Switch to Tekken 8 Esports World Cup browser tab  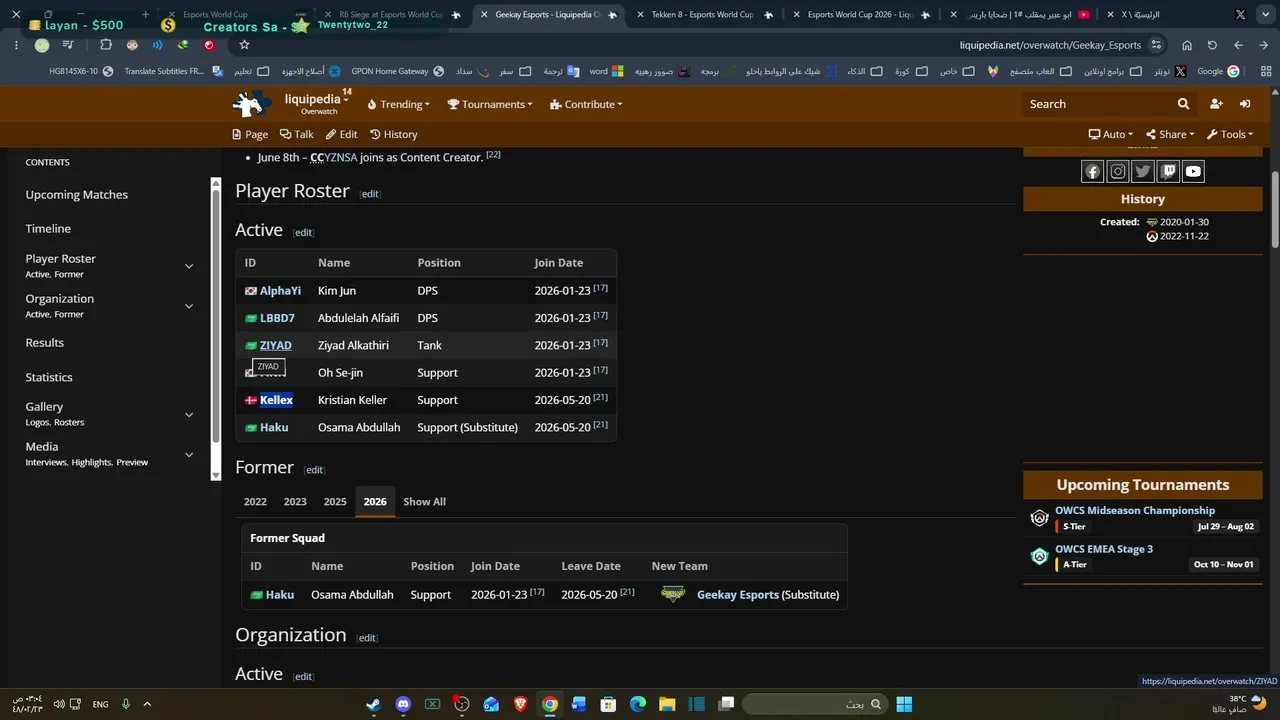(702, 15)
